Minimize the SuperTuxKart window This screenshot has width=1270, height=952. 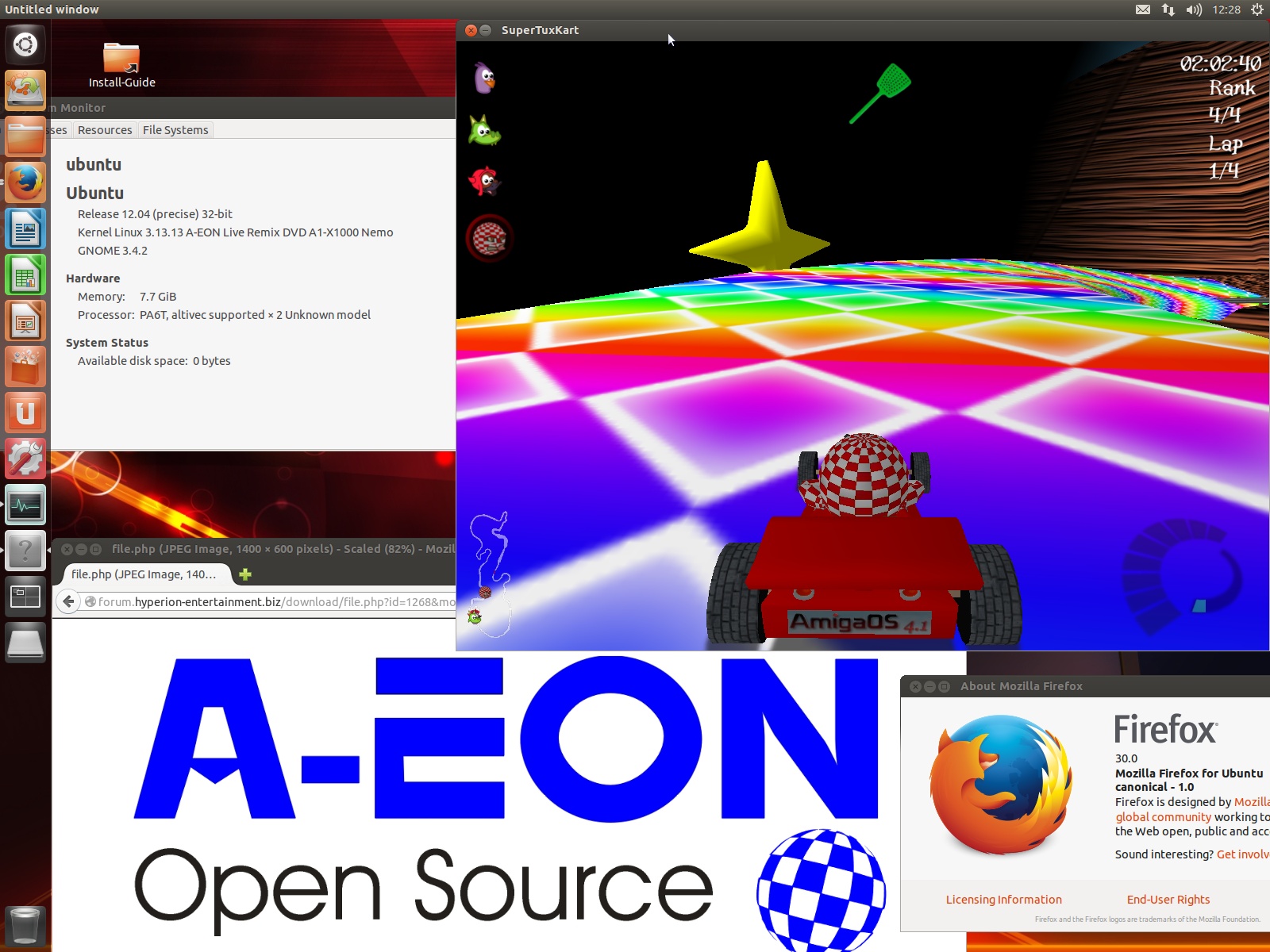pos(485,30)
